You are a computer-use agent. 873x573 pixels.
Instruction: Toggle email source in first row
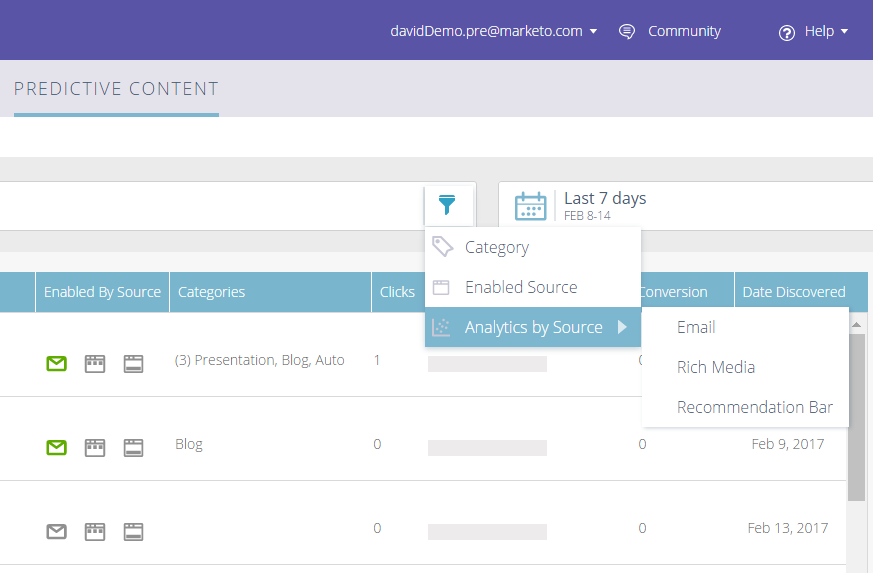click(57, 364)
